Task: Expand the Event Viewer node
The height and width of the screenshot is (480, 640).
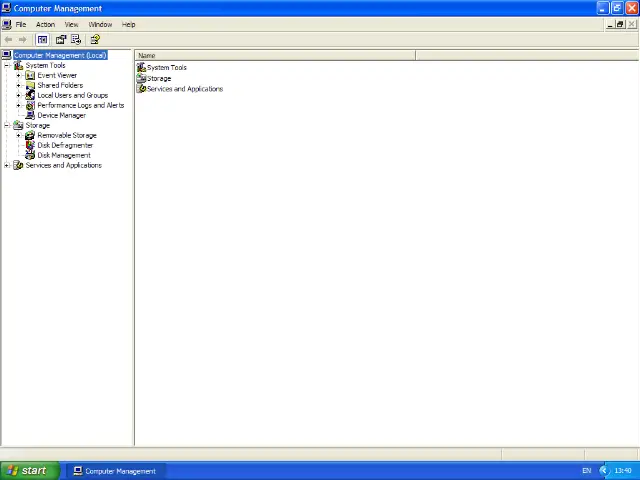Action: [x=18, y=76]
